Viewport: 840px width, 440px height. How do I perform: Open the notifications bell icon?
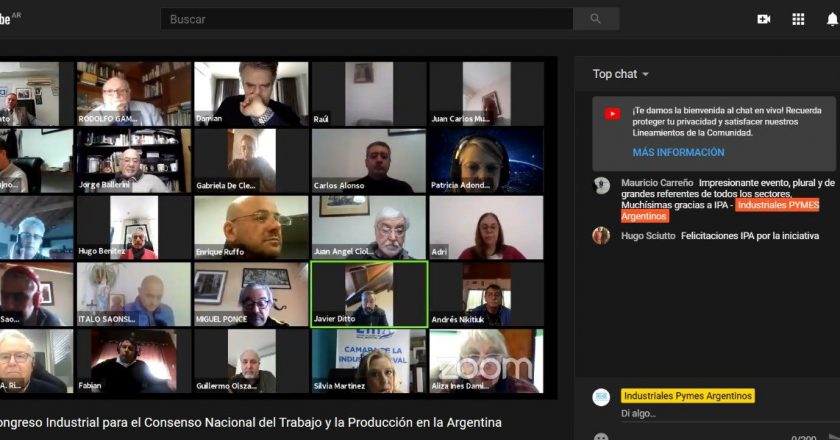[x=832, y=19]
